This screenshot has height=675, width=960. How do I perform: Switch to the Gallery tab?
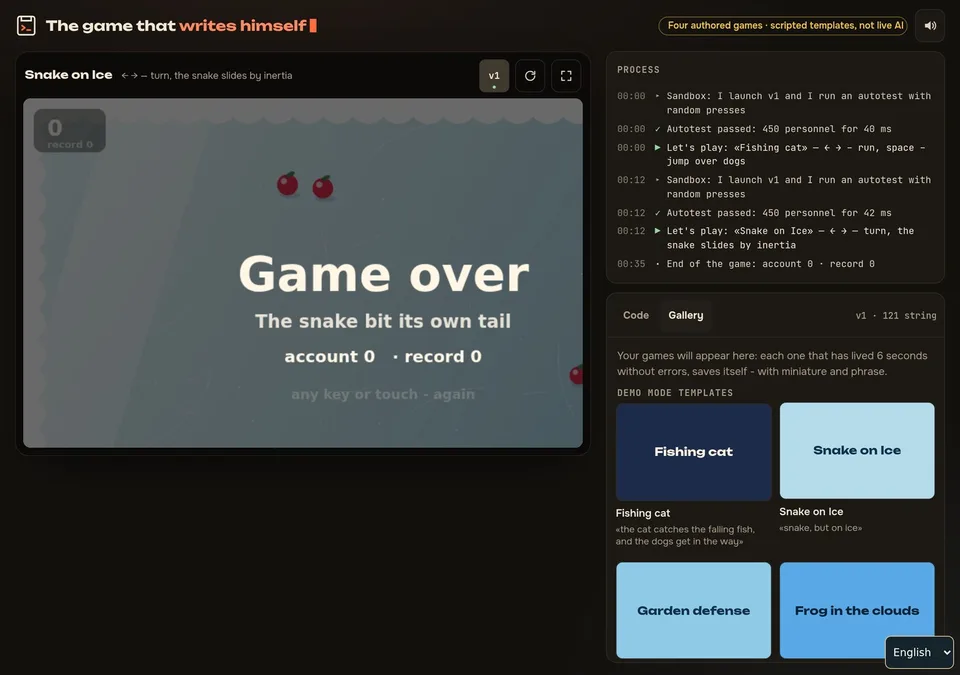(x=686, y=315)
